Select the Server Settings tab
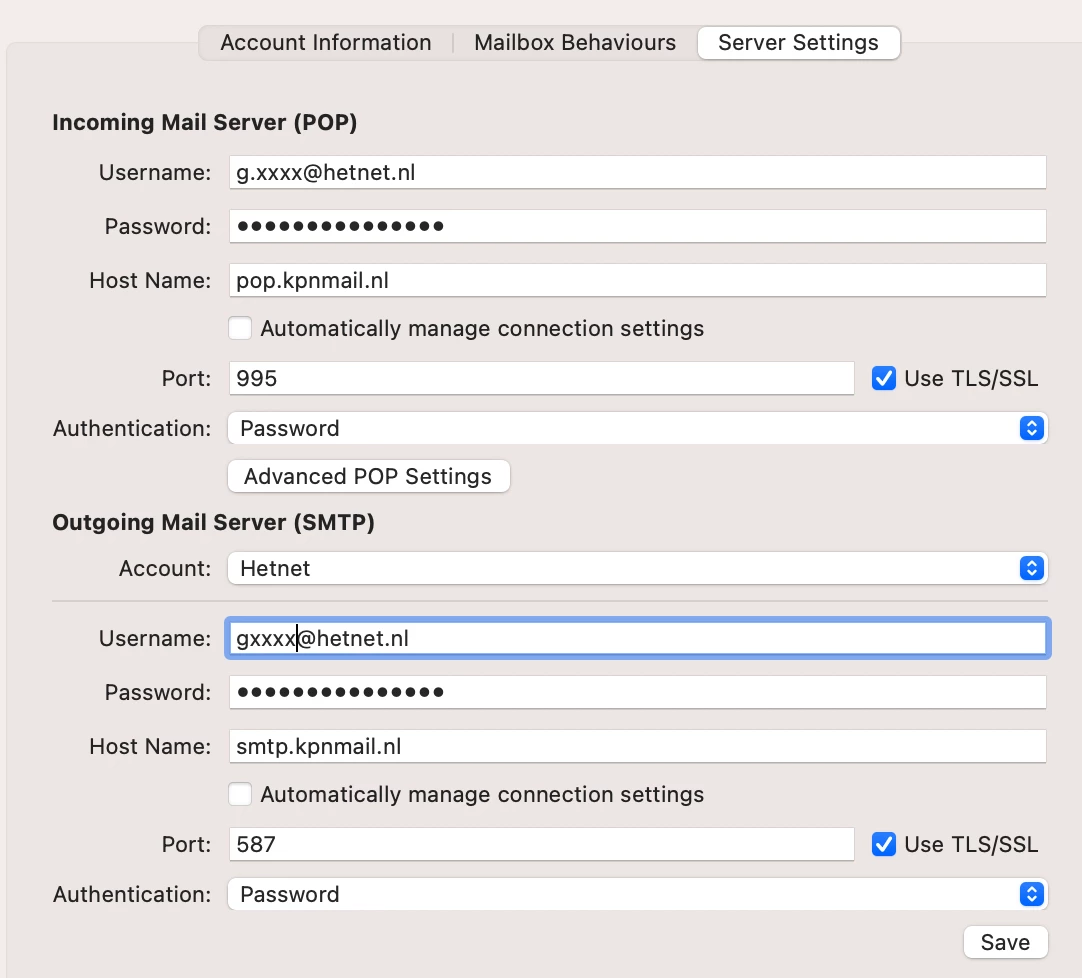 click(x=798, y=43)
